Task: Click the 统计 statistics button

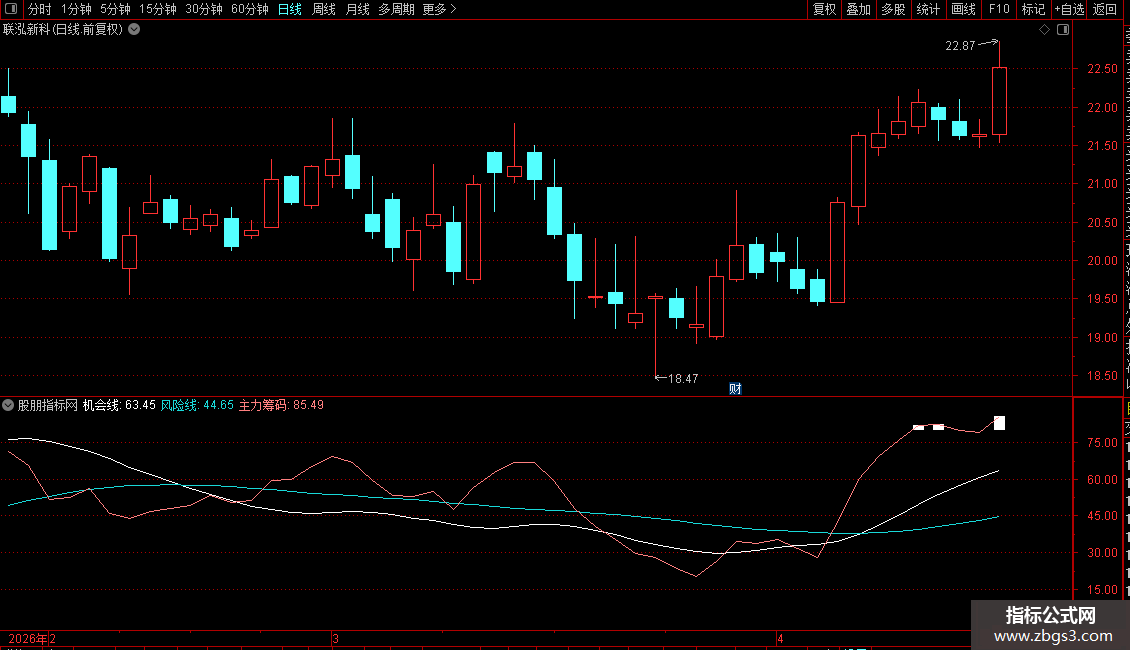Action: click(927, 9)
